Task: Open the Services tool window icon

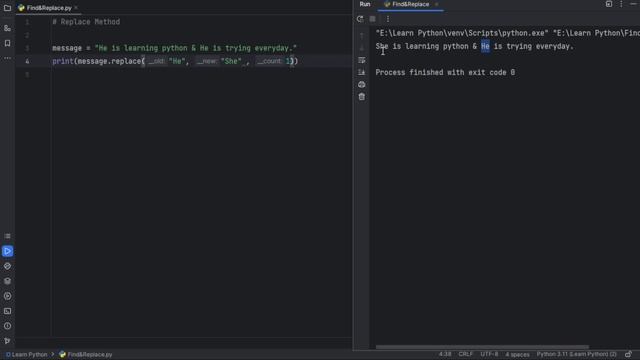Action: click(7, 296)
